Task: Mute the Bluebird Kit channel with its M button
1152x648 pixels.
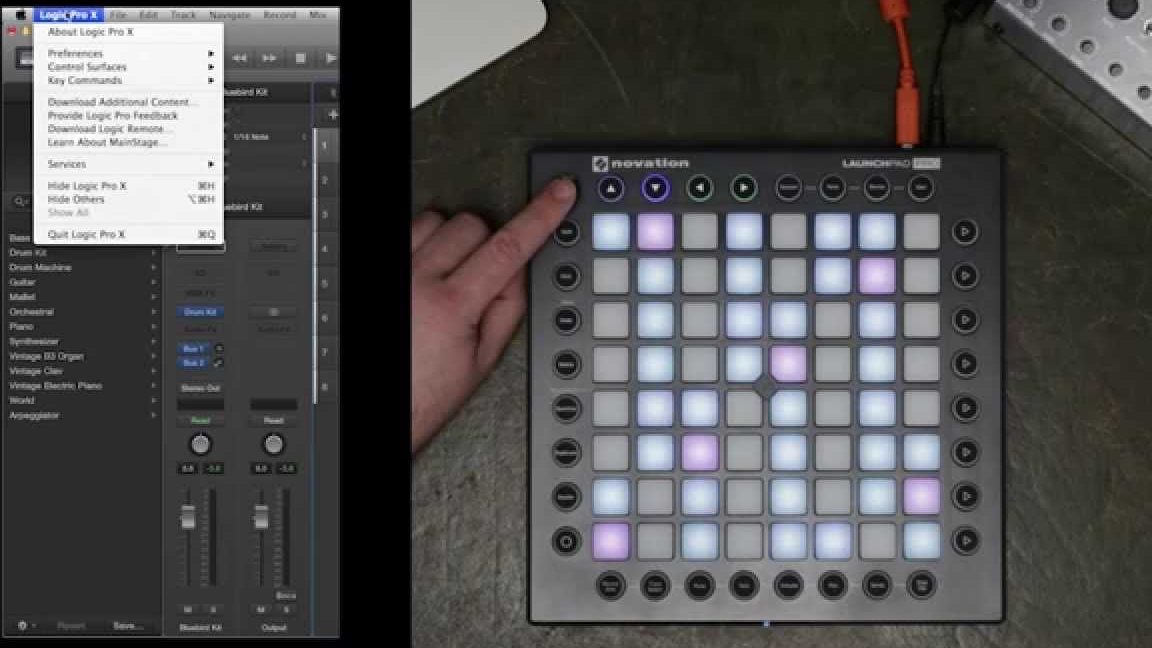Action: pyautogui.click(x=187, y=607)
